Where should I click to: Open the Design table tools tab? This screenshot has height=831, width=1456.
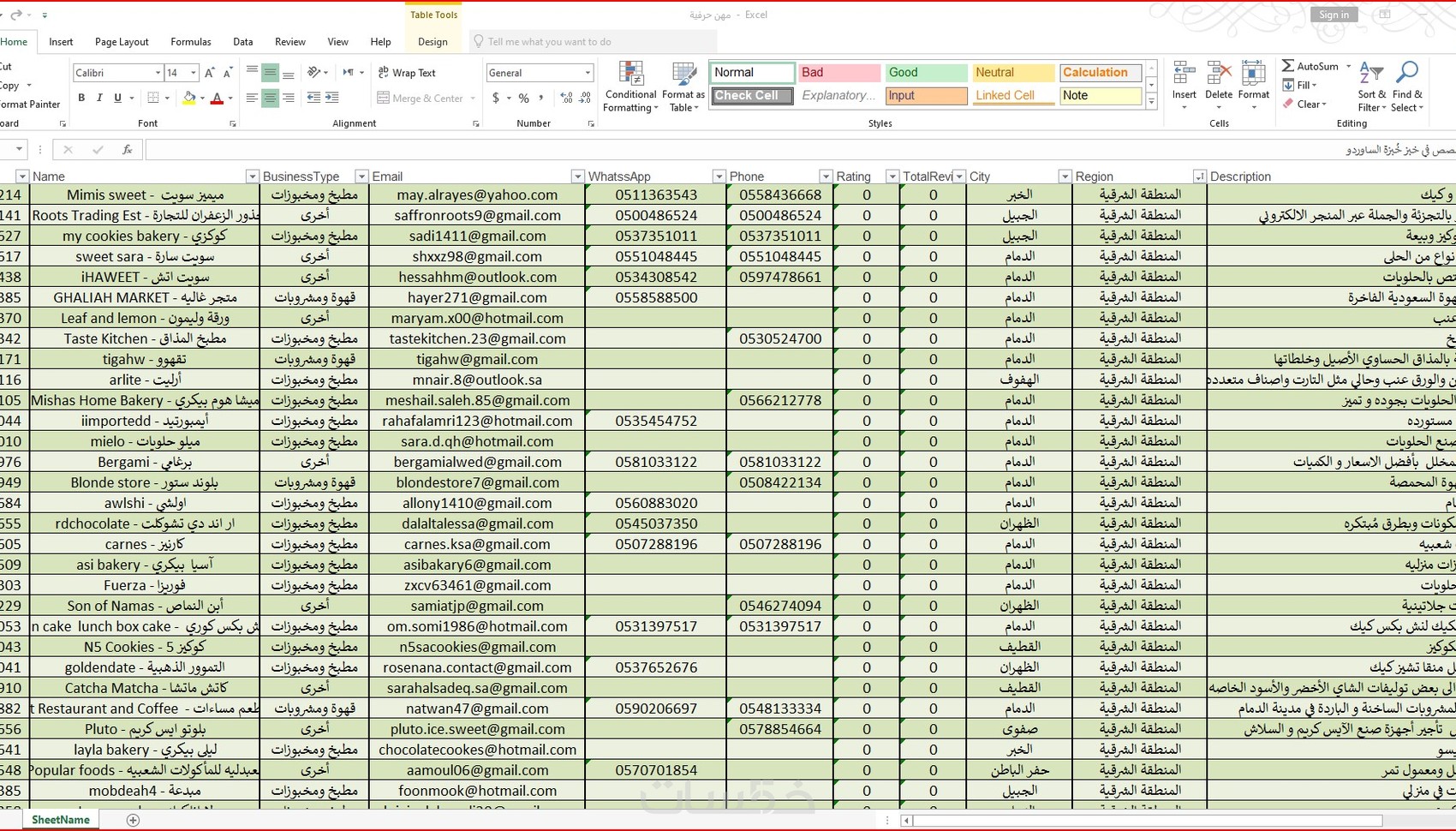coord(433,42)
